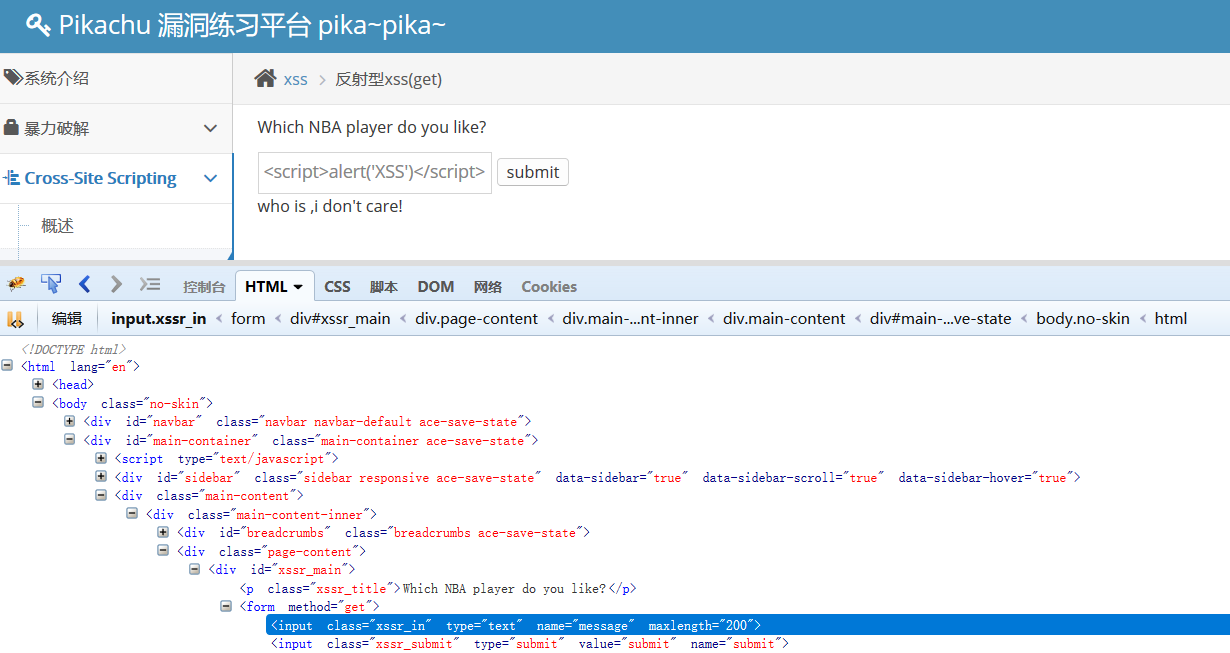Click the NBA player text input
Screen dimensions: 1230x653
click(374, 172)
